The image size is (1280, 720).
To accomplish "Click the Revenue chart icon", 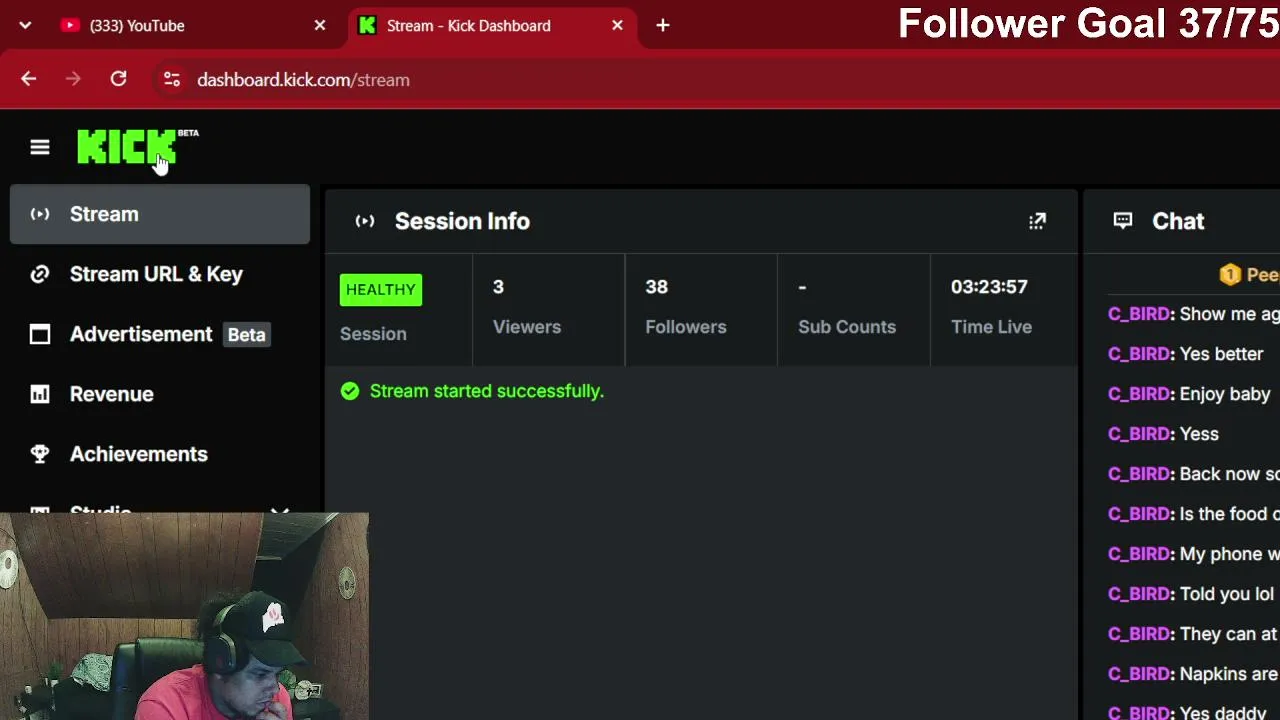I will [x=40, y=394].
